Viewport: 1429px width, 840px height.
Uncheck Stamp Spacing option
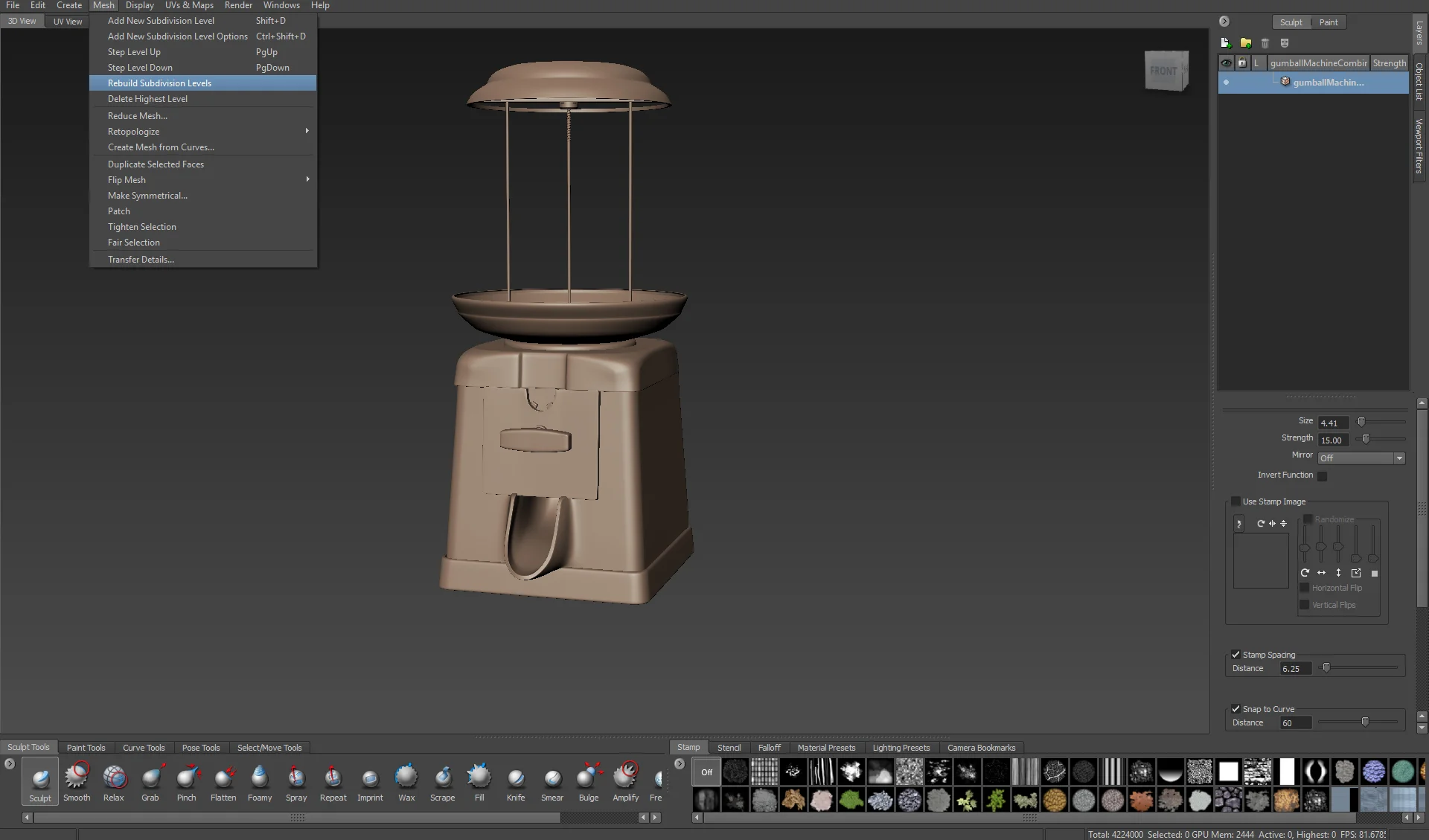pos(1236,655)
